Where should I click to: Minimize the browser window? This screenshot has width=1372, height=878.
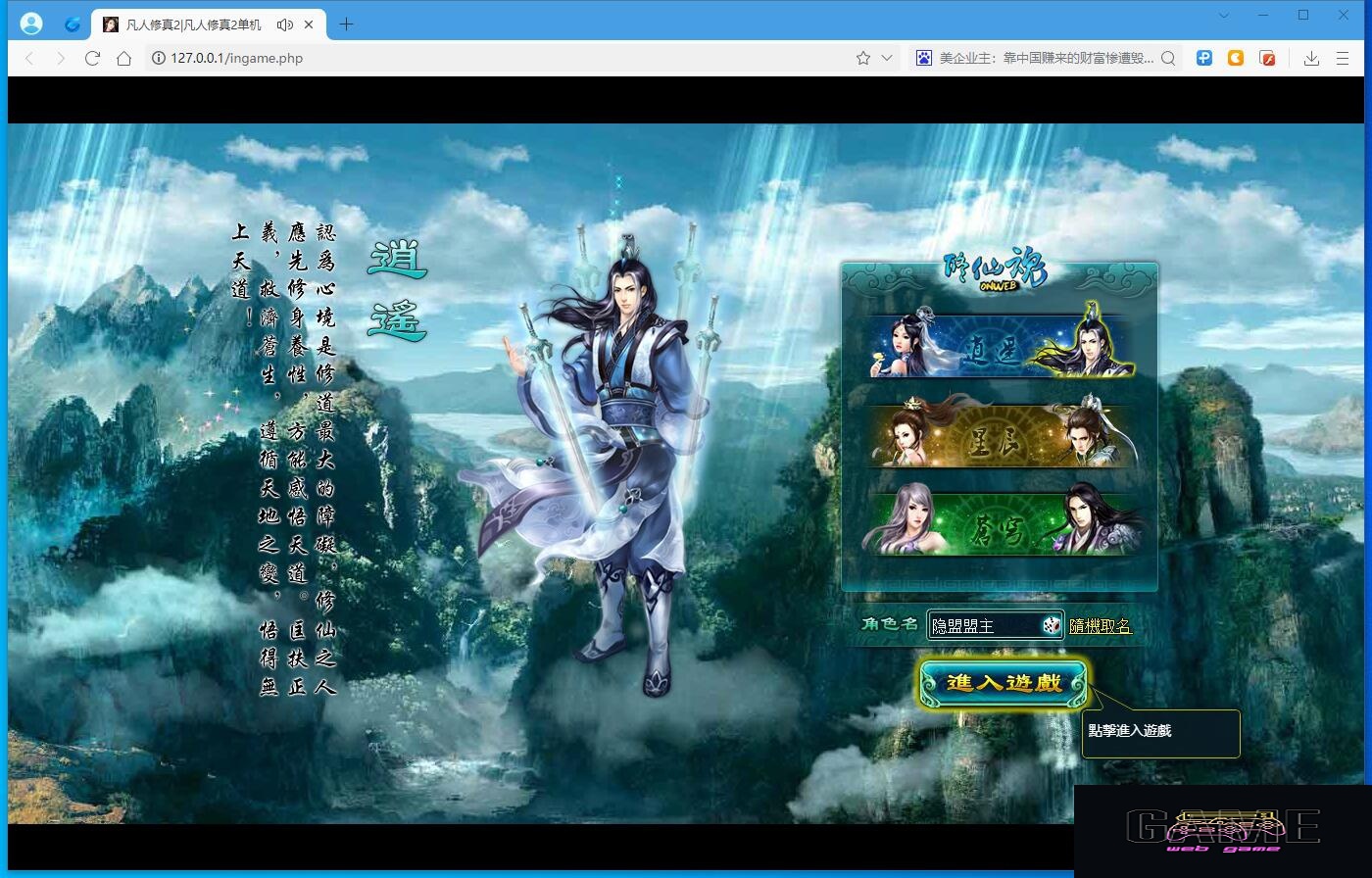pyautogui.click(x=1263, y=15)
